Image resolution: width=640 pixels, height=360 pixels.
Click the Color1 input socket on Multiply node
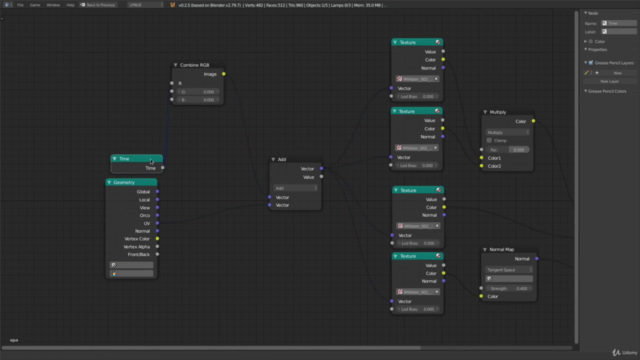pyautogui.click(x=482, y=158)
